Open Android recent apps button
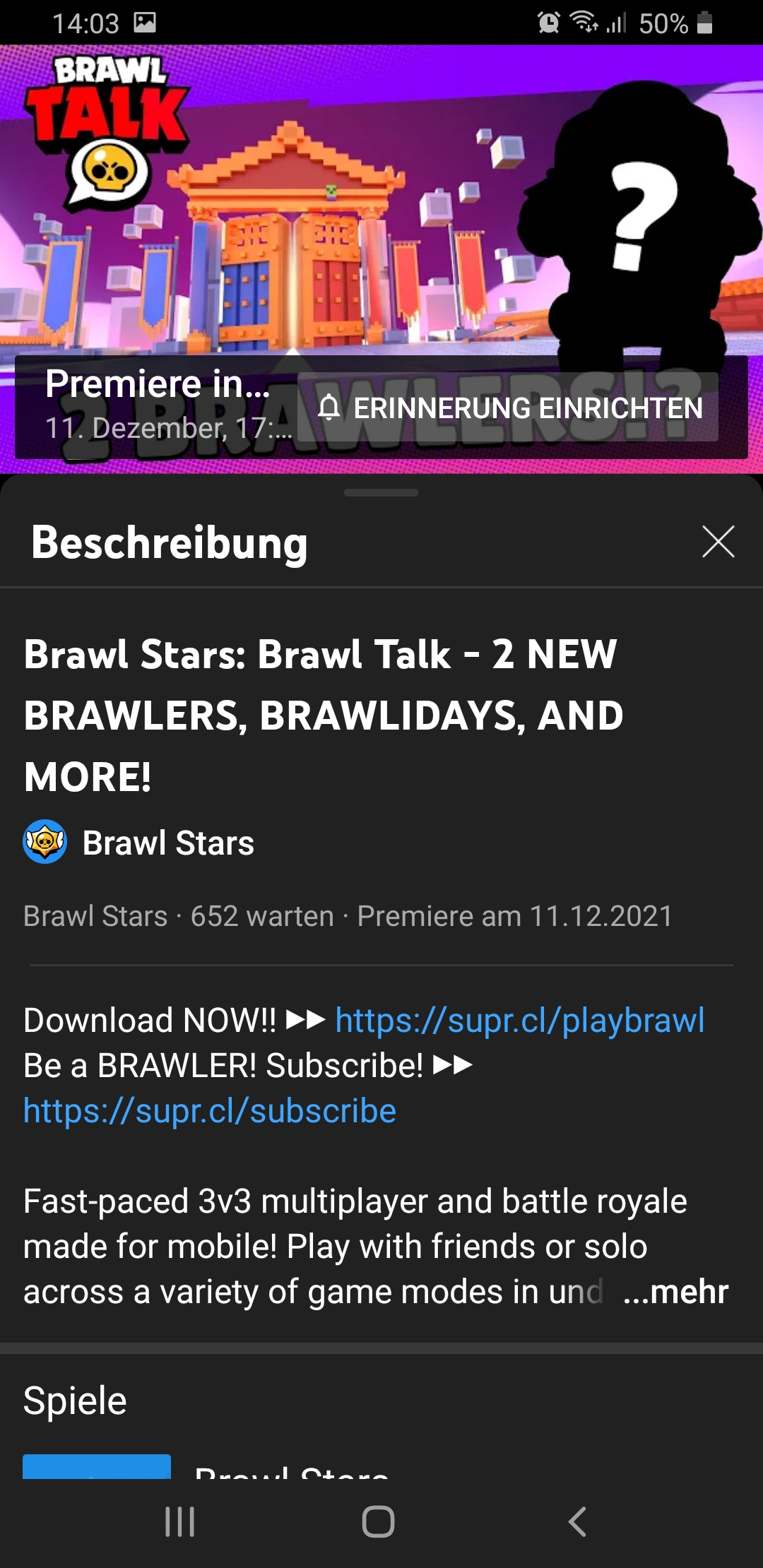763x1568 pixels. (179, 1521)
